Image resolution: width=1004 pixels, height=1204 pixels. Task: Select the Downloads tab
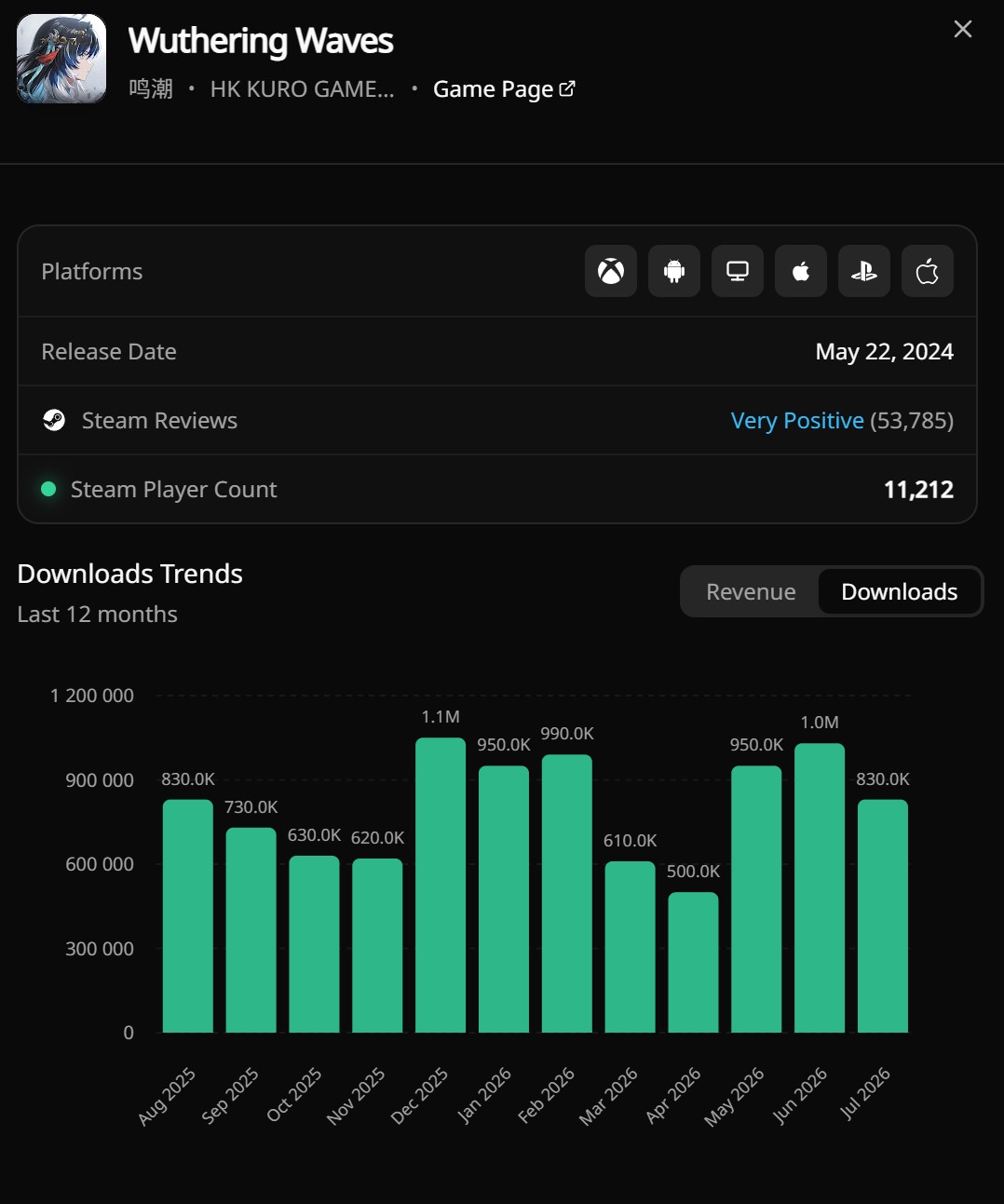tap(900, 591)
